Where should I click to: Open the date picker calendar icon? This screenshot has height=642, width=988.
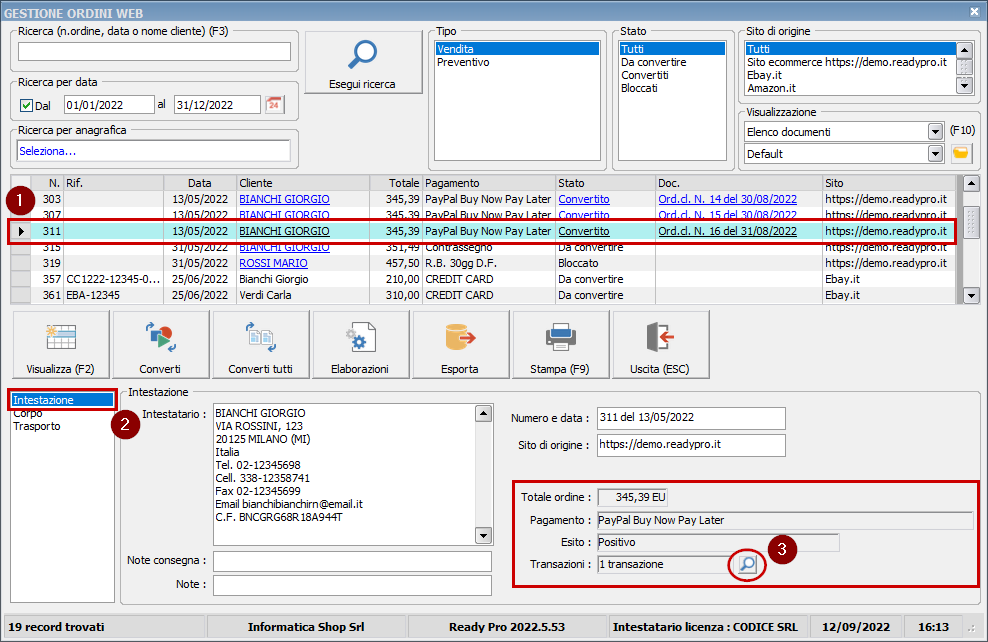(x=274, y=105)
